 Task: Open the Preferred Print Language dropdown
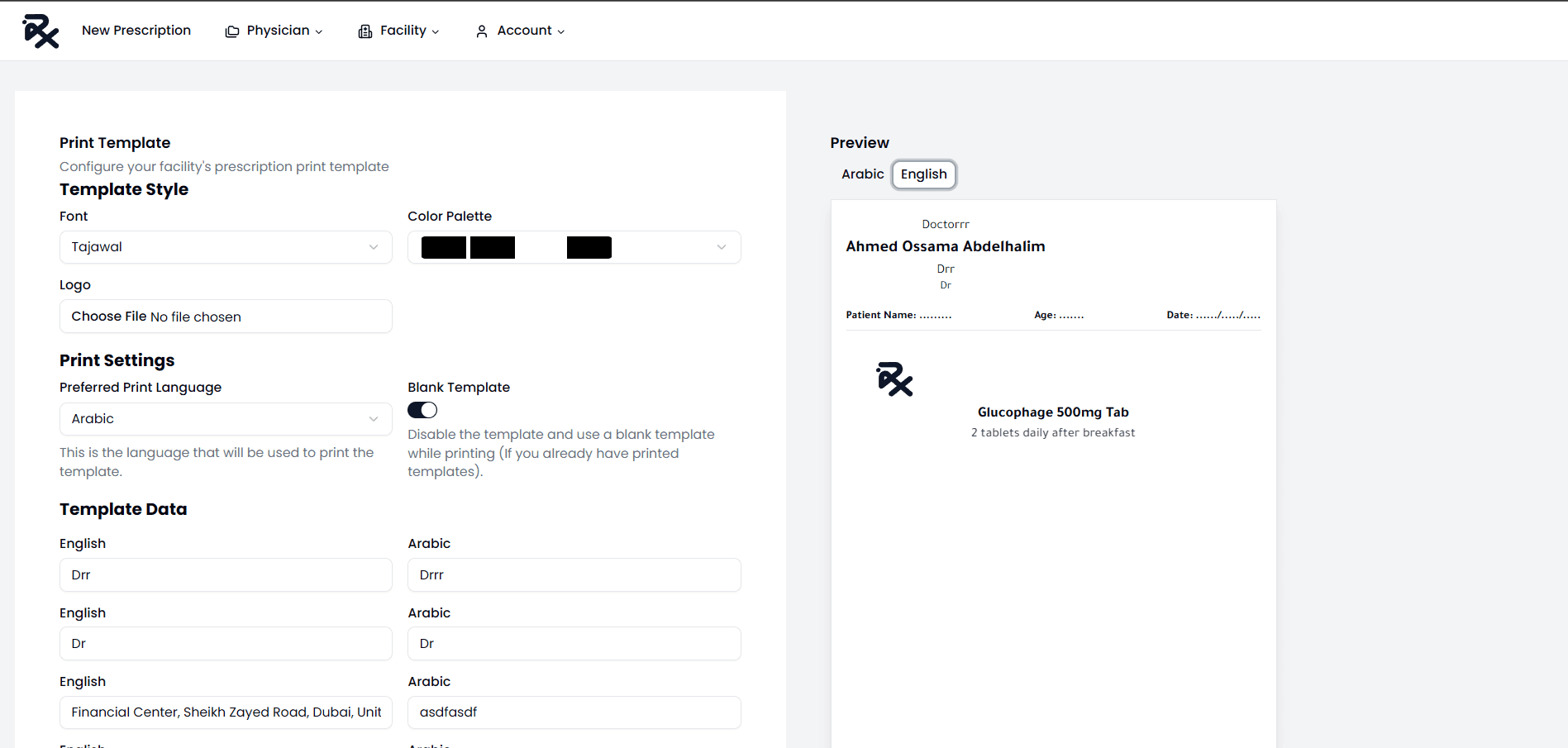click(226, 419)
